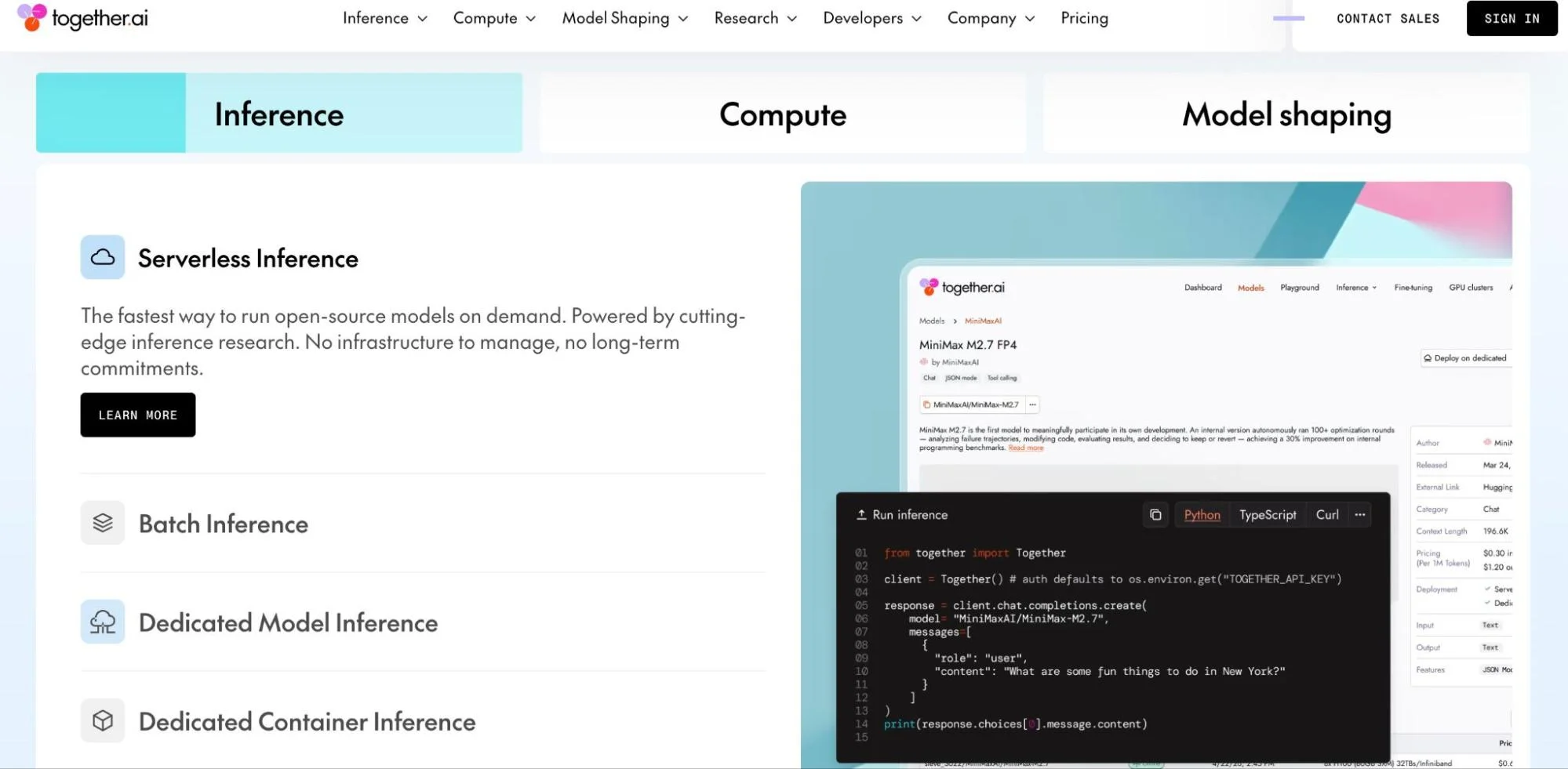Click the Models breadcrumb link

tap(932, 321)
